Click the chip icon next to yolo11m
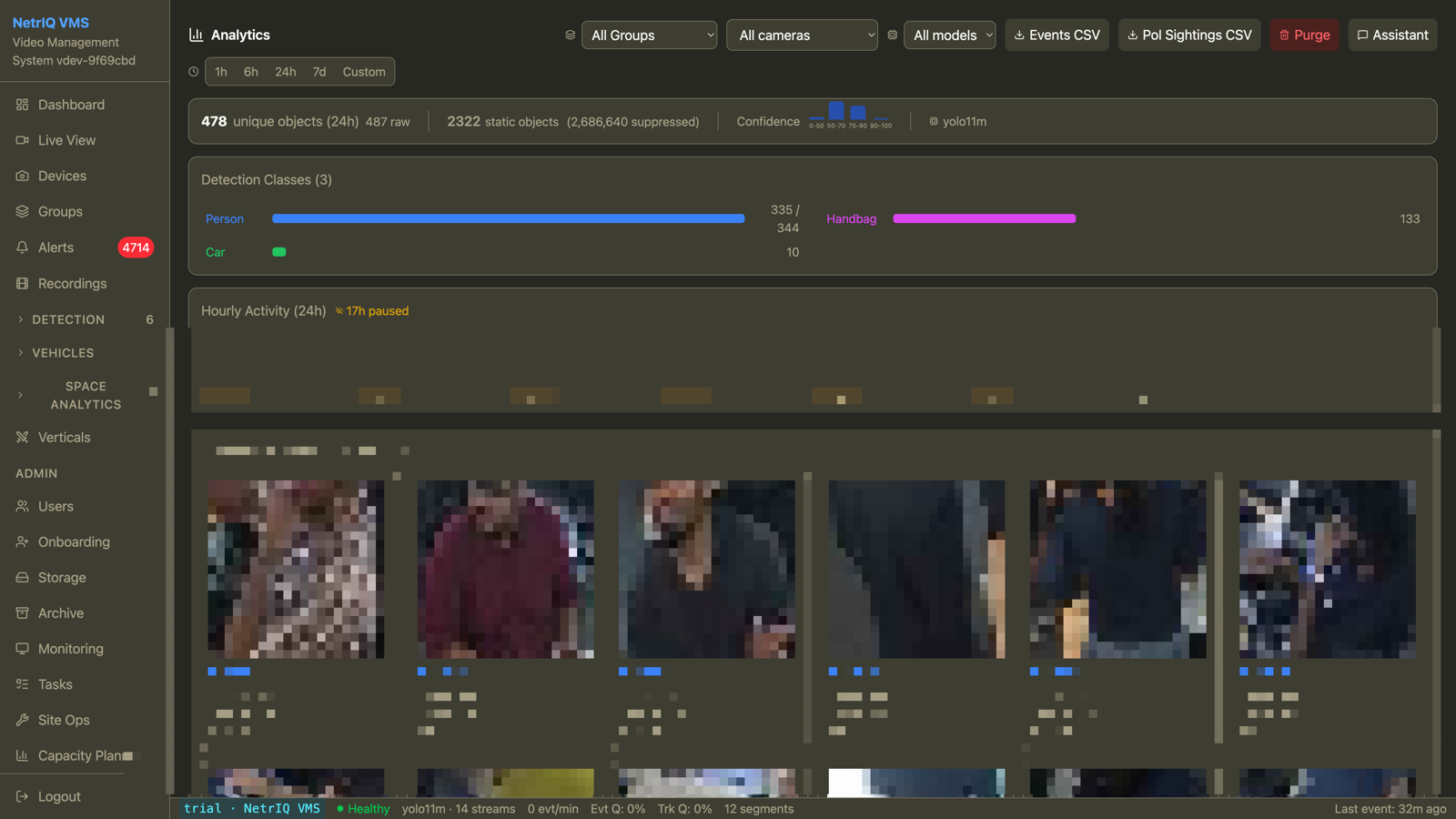Image resolution: width=1456 pixels, height=819 pixels. pos(934,121)
